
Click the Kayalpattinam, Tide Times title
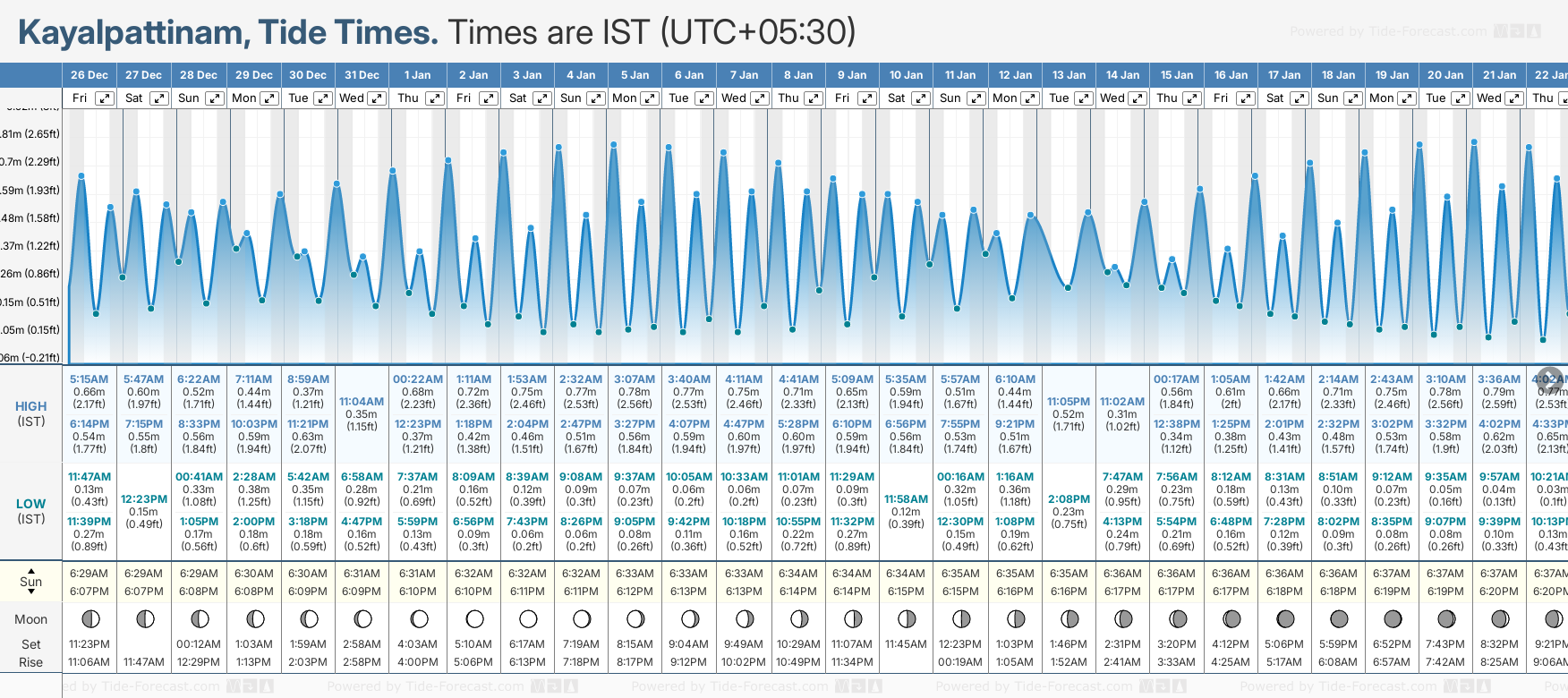point(228,33)
